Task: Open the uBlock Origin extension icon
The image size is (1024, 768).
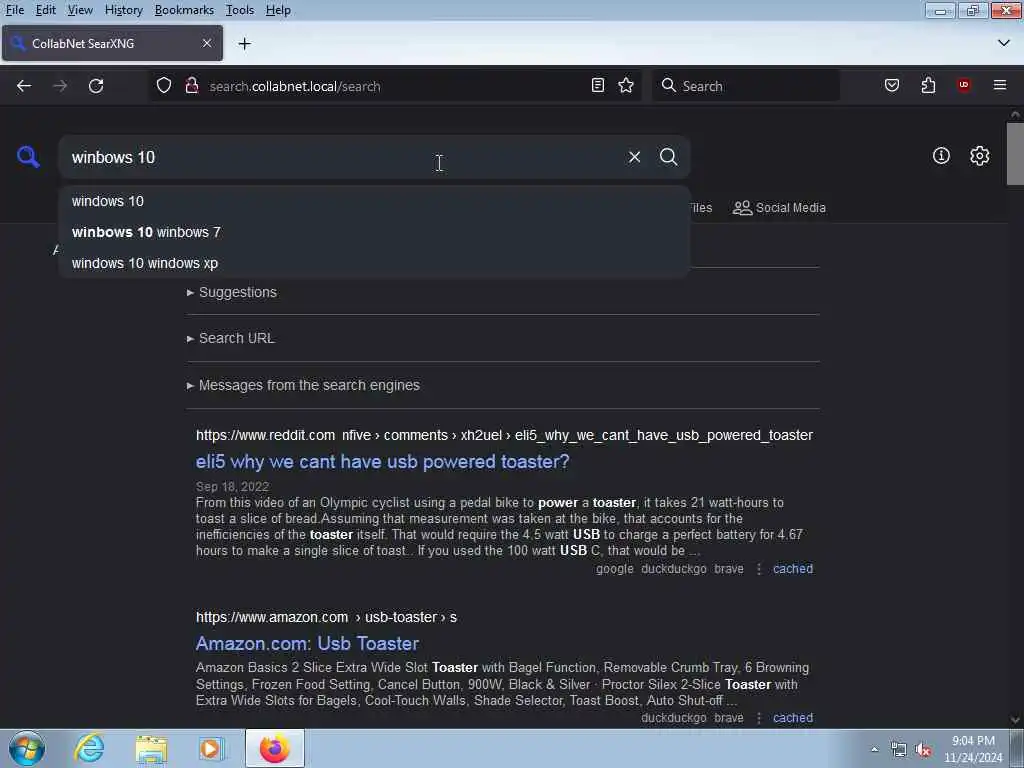Action: (964, 86)
